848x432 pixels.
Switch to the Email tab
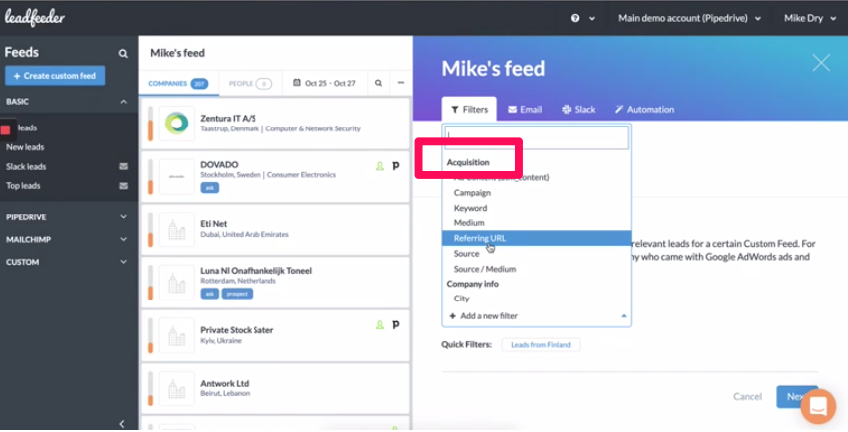click(525, 110)
